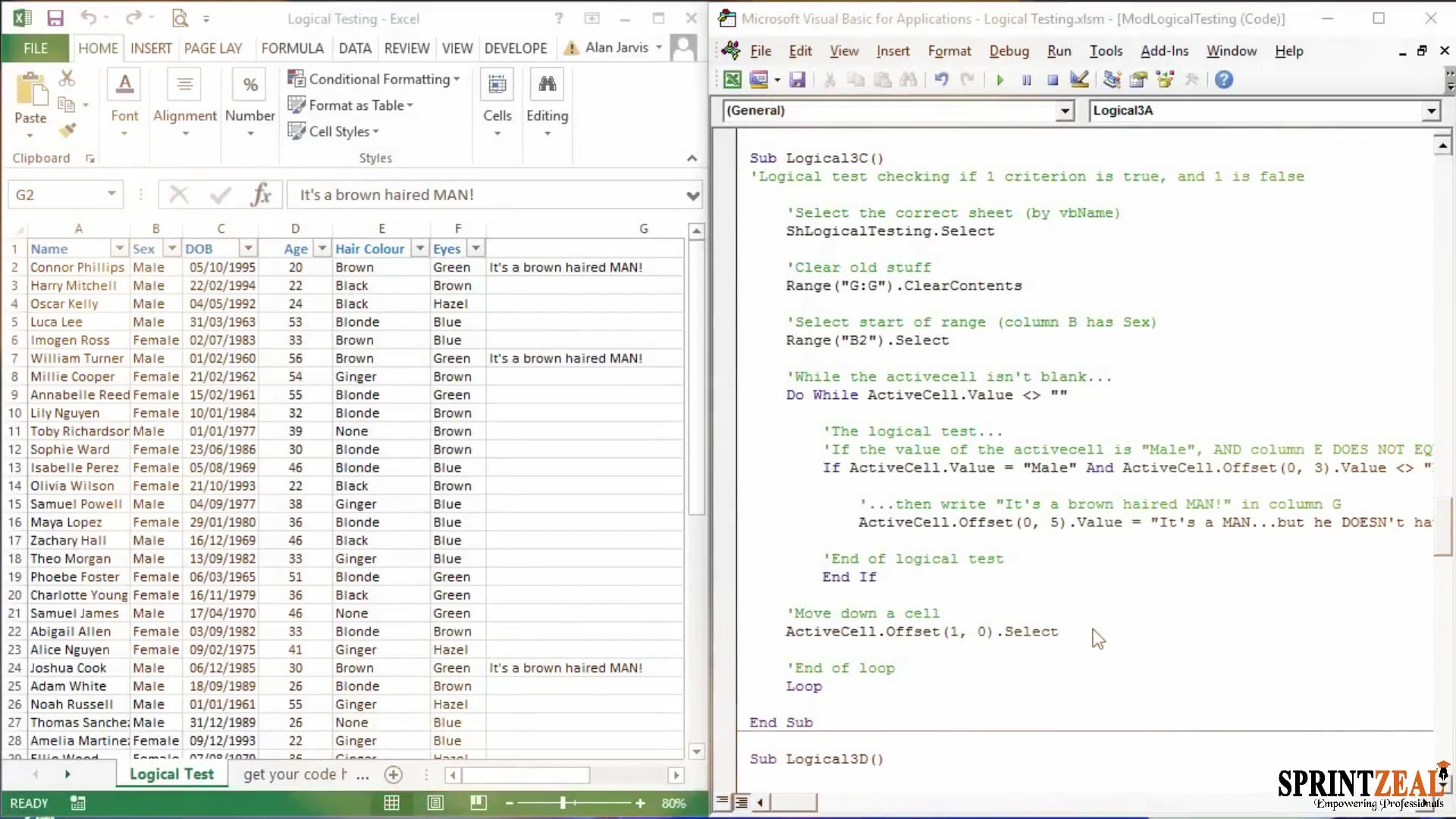Screen dimensions: 1456x819
Task: Open Project Explorer icon in VBA toolbar
Action: (x=1112, y=80)
